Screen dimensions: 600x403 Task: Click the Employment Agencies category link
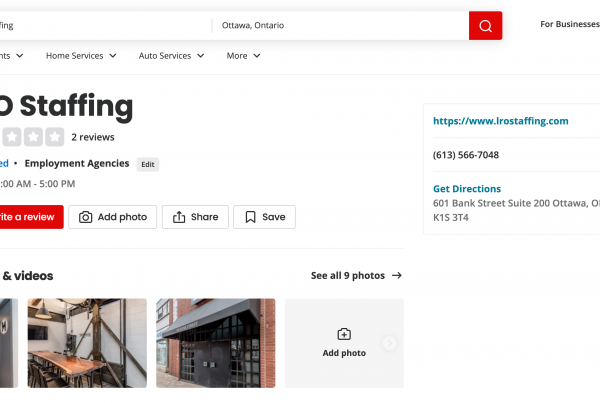[77, 163]
